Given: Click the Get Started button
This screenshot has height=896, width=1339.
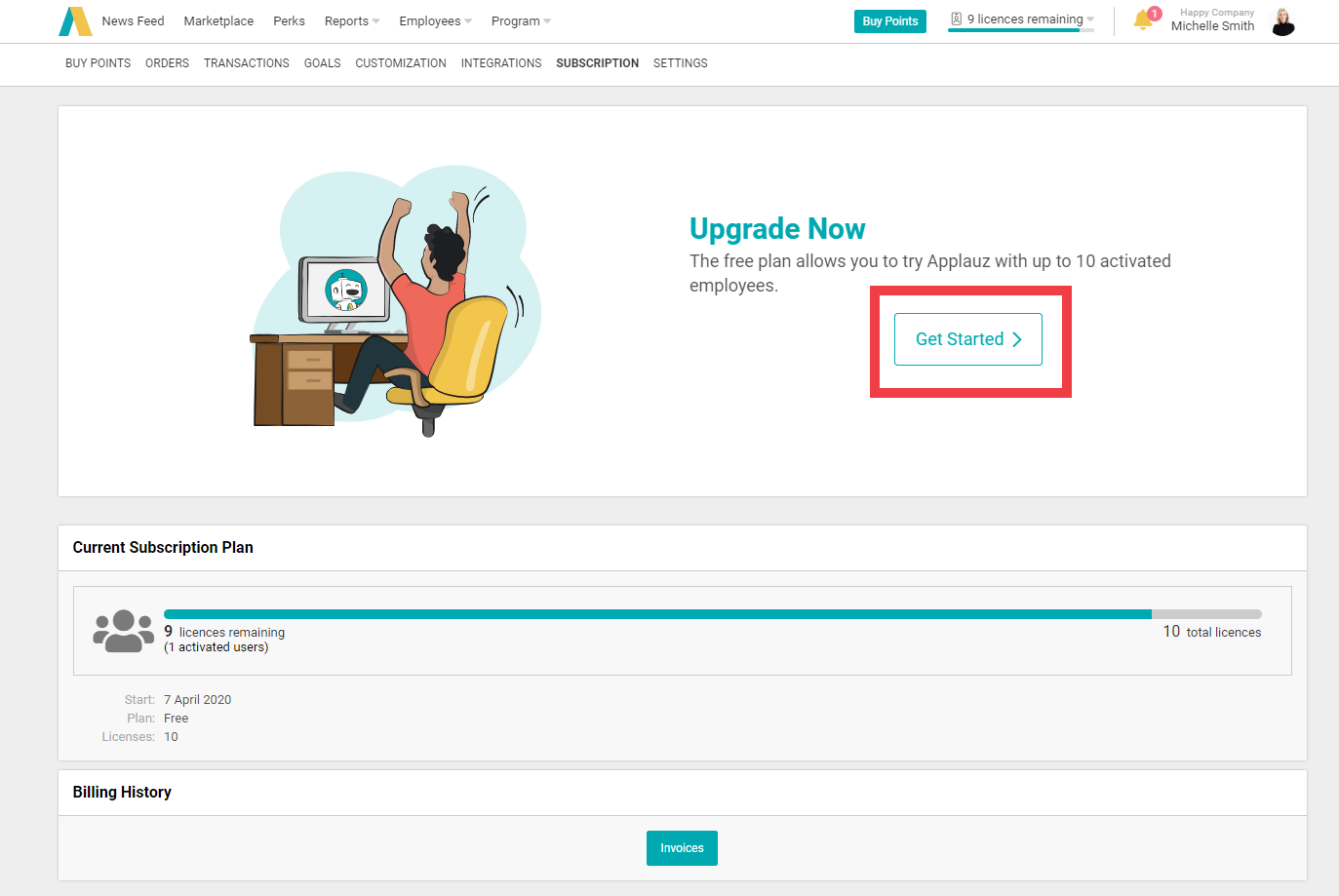Looking at the screenshot, I should (x=968, y=339).
